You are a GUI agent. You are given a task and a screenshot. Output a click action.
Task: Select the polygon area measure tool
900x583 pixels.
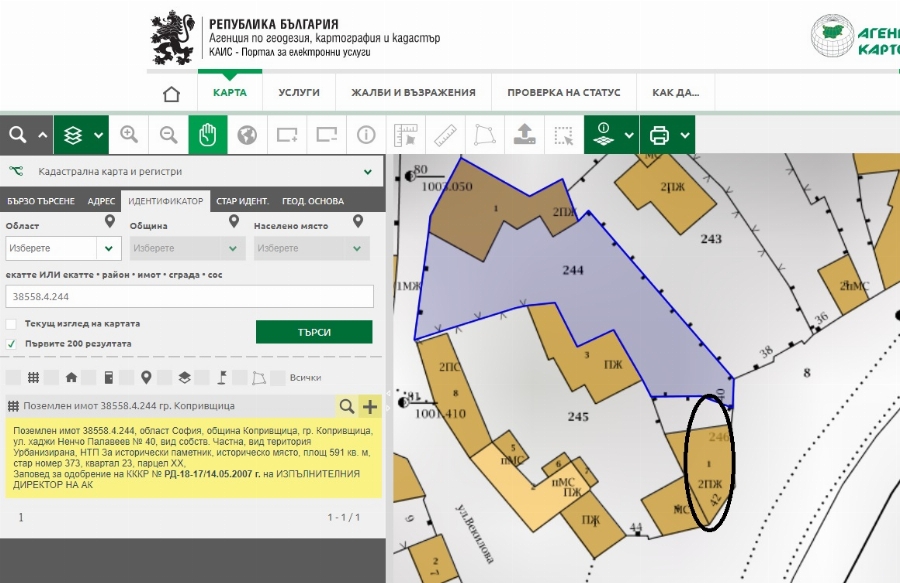click(x=484, y=135)
